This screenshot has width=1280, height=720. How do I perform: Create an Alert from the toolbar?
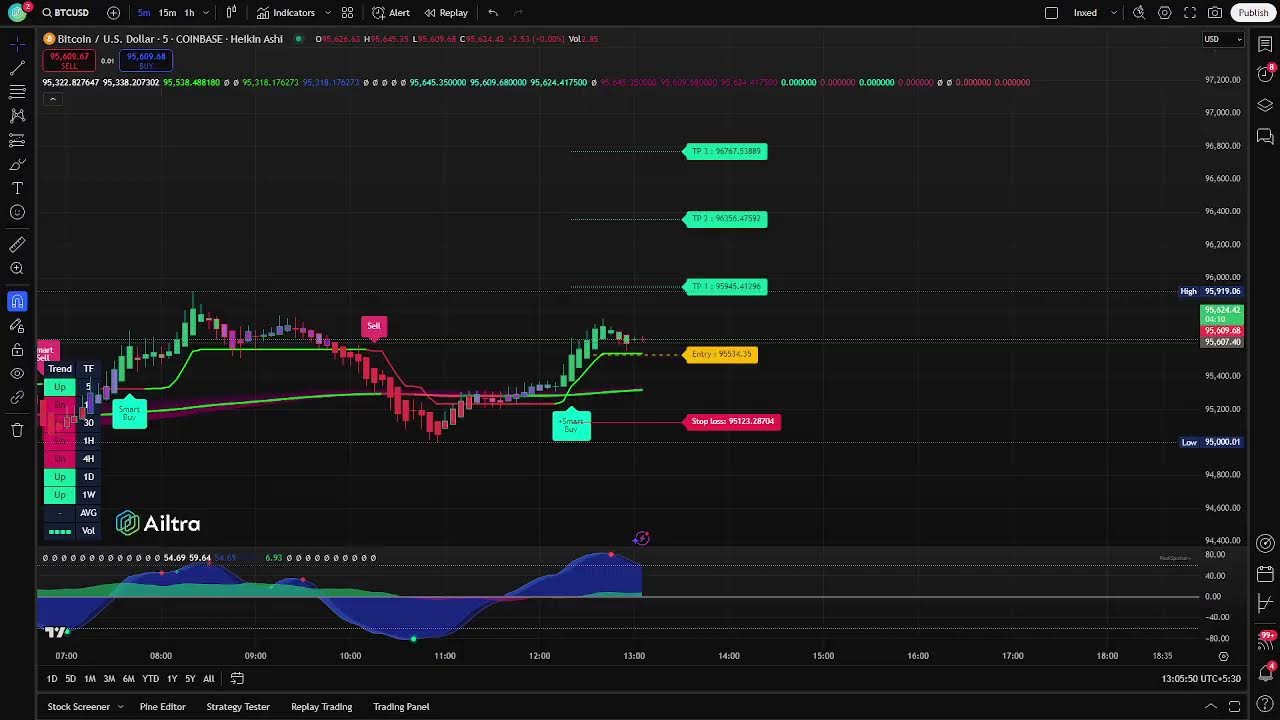[x=391, y=13]
